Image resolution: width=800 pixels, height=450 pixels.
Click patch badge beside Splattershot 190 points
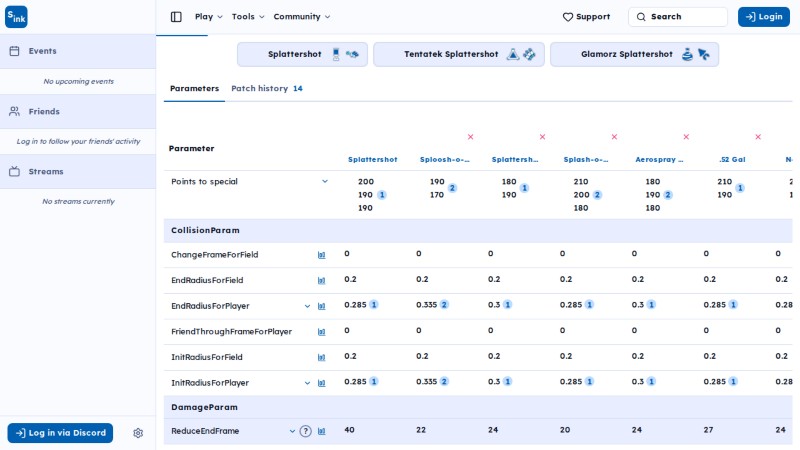tap(382, 195)
